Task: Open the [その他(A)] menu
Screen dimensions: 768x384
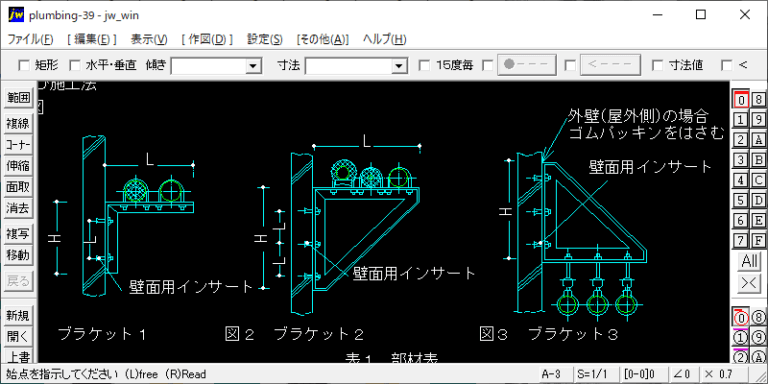Action: click(323, 40)
